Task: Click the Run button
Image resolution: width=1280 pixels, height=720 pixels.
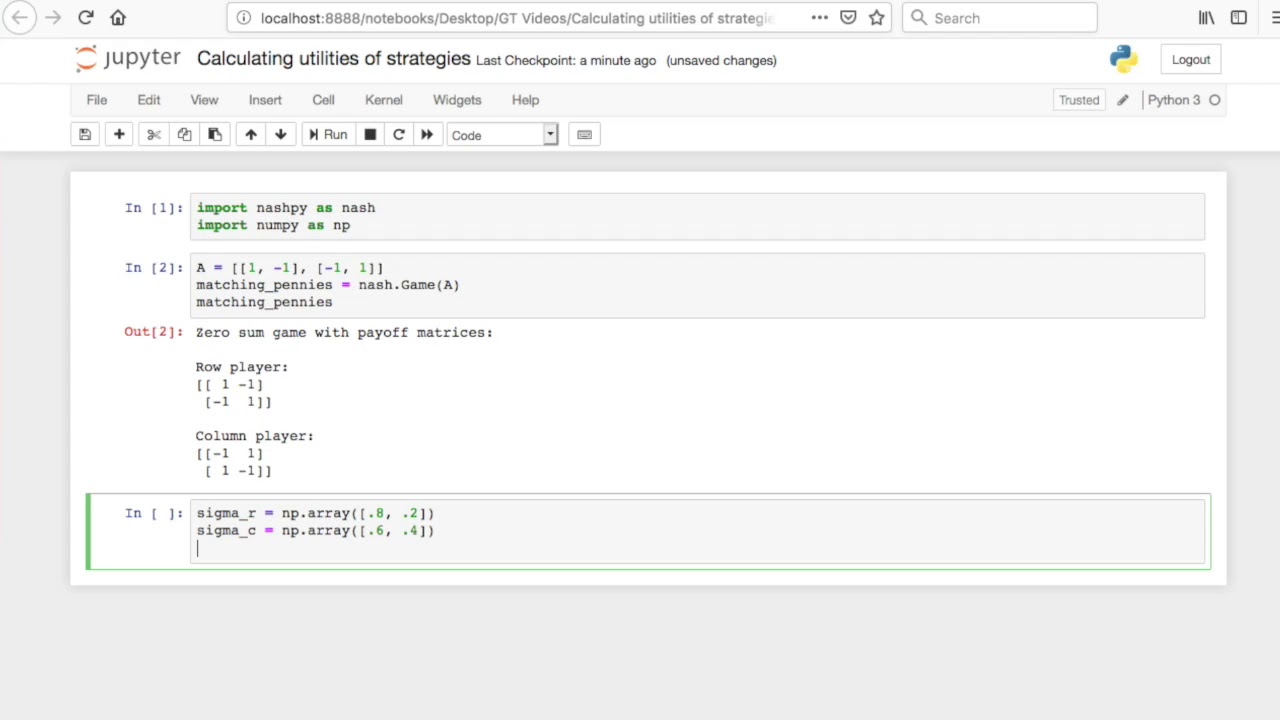Action: point(328,135)
